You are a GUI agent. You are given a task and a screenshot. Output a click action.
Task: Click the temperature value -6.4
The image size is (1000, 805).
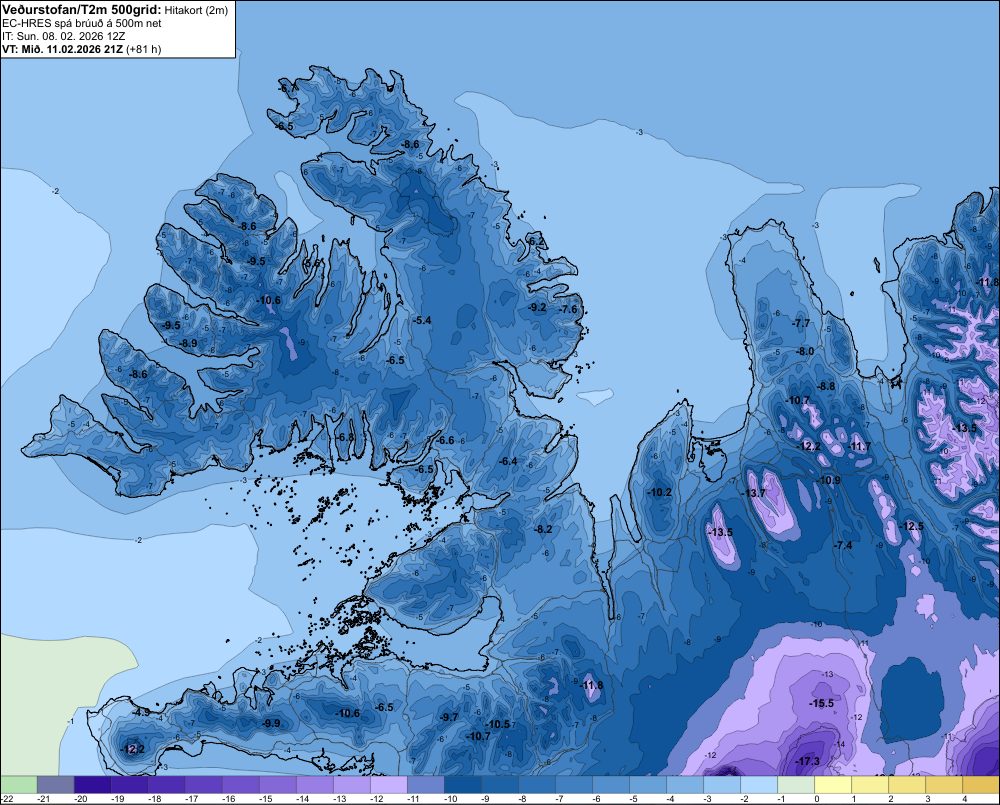click(508, 461)
